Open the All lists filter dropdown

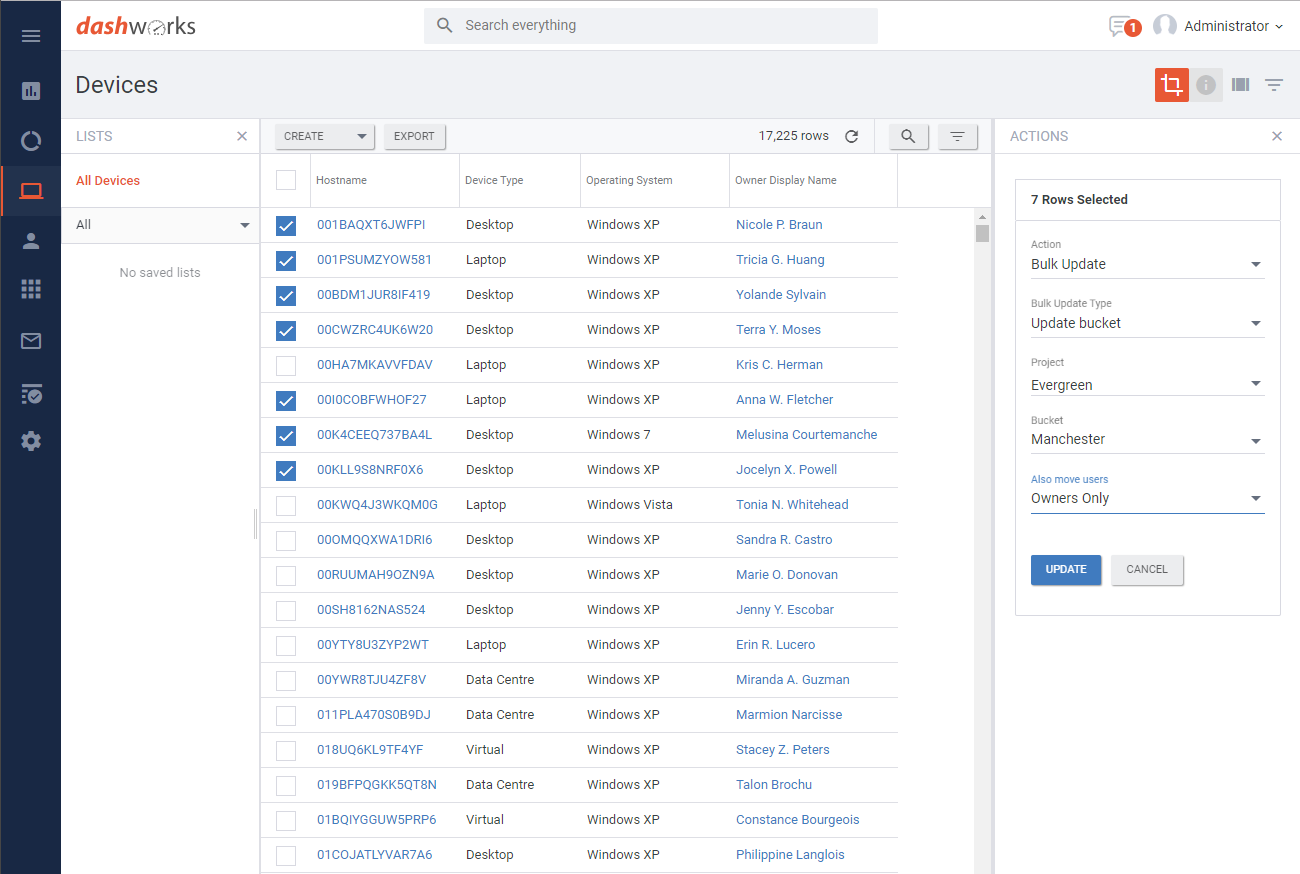(160, 225)
